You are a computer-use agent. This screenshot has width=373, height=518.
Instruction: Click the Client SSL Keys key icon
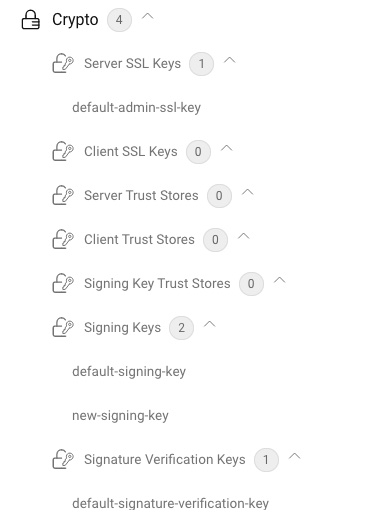pyautogui.click(x=63, y=151)
